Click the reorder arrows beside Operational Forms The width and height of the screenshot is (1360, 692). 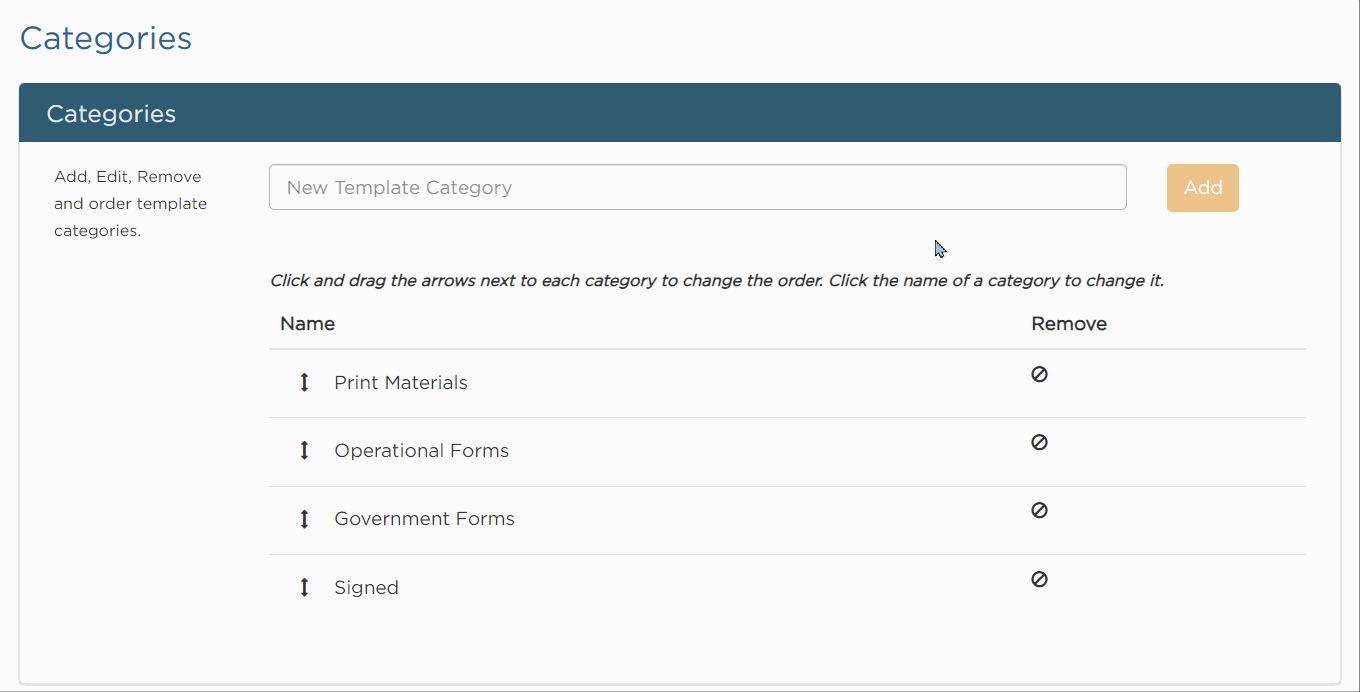click(304, 450)
